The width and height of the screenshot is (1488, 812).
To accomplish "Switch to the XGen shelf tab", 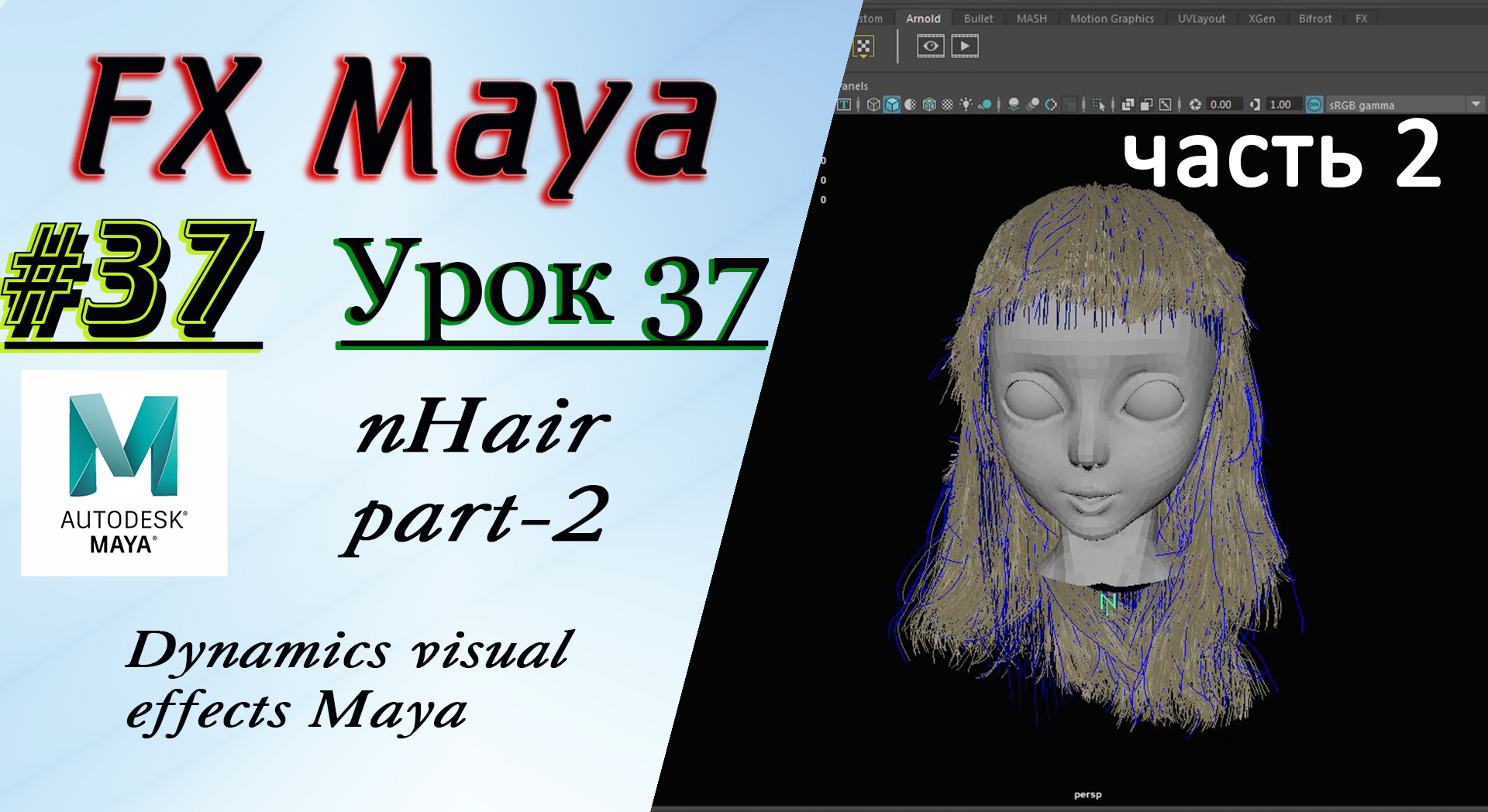I will click(1262, 19).
